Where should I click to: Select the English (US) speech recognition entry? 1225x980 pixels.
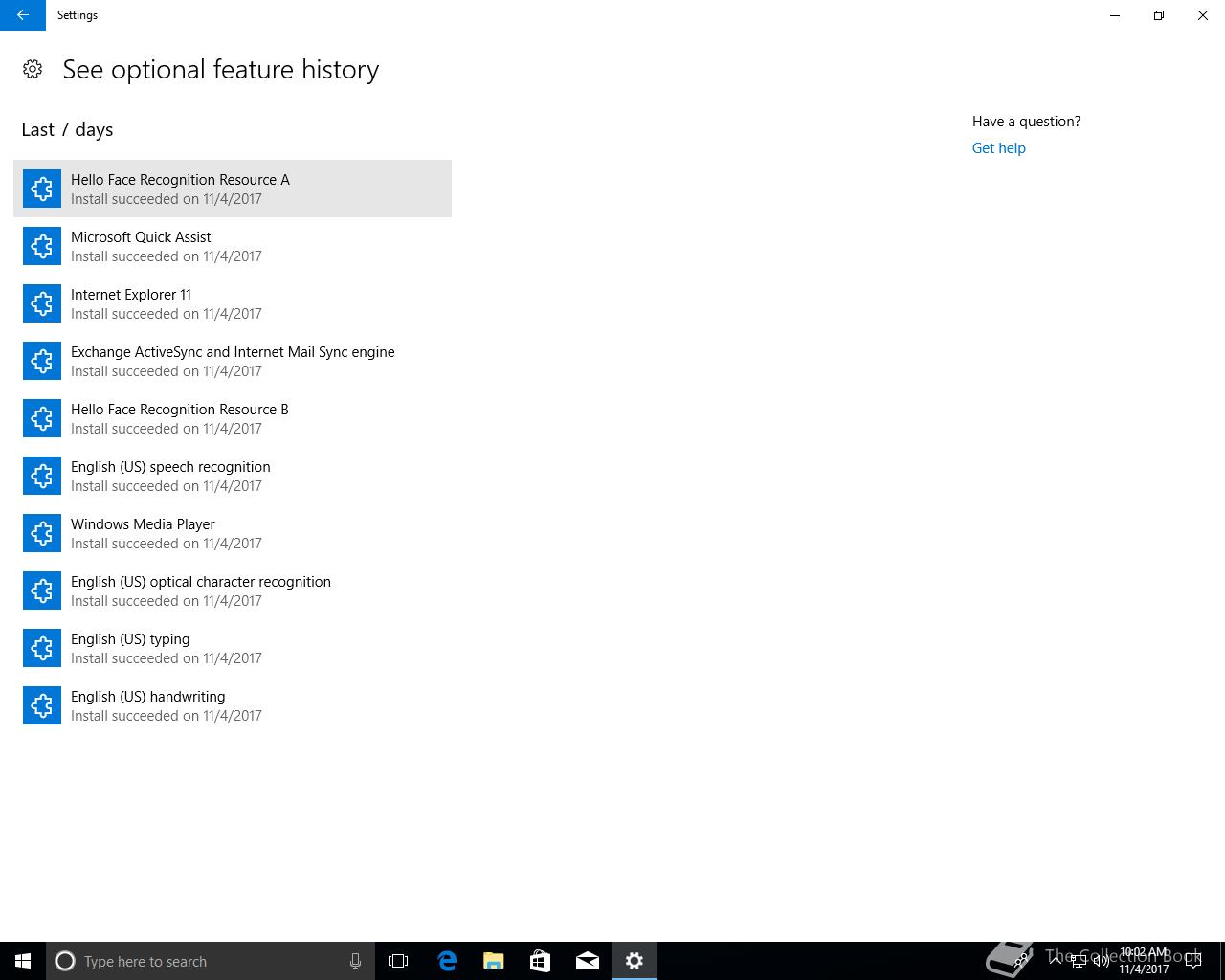tap(233, 476)
